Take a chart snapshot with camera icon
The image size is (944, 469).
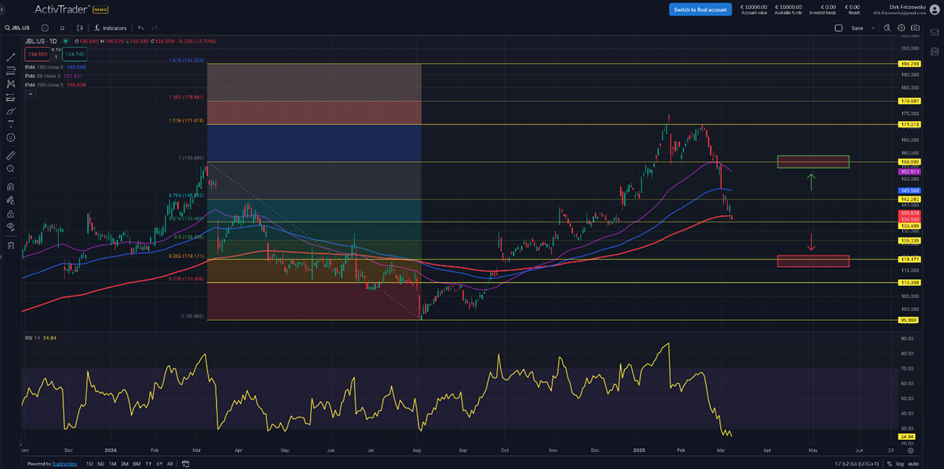coord(915,28)
